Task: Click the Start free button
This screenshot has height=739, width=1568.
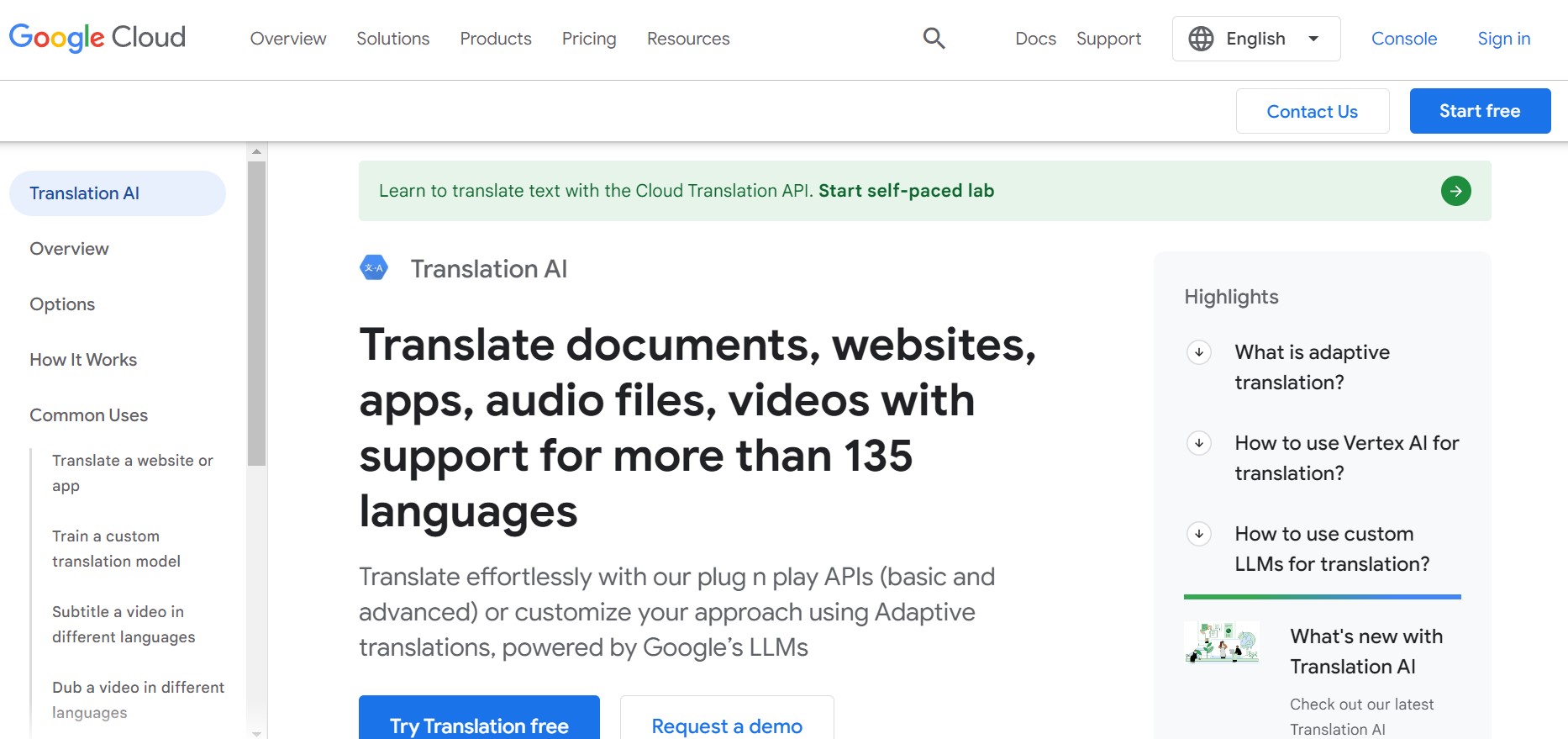Action: click(1480, 111)
